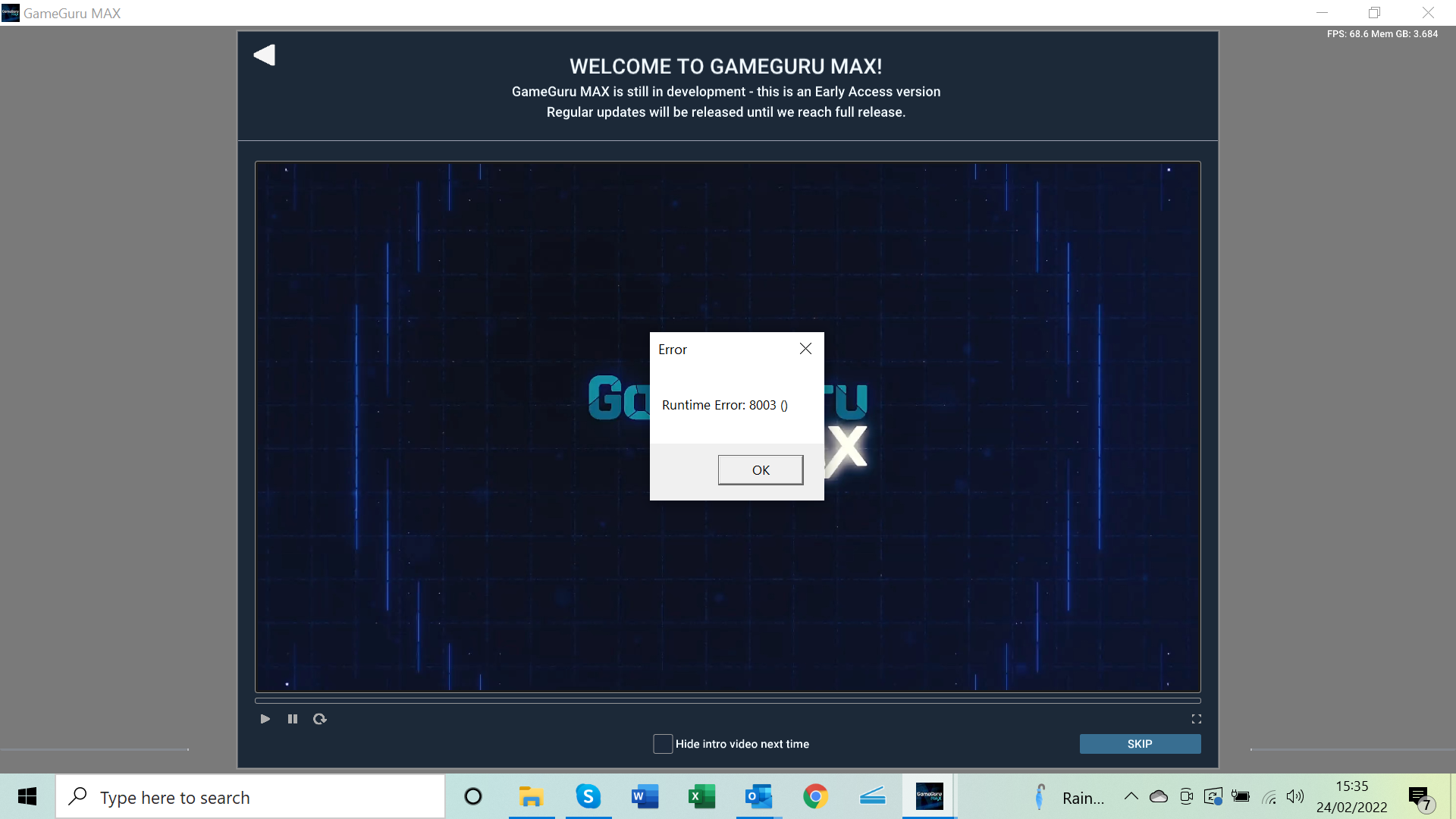Open the Windows Start menu

(27, 796)
